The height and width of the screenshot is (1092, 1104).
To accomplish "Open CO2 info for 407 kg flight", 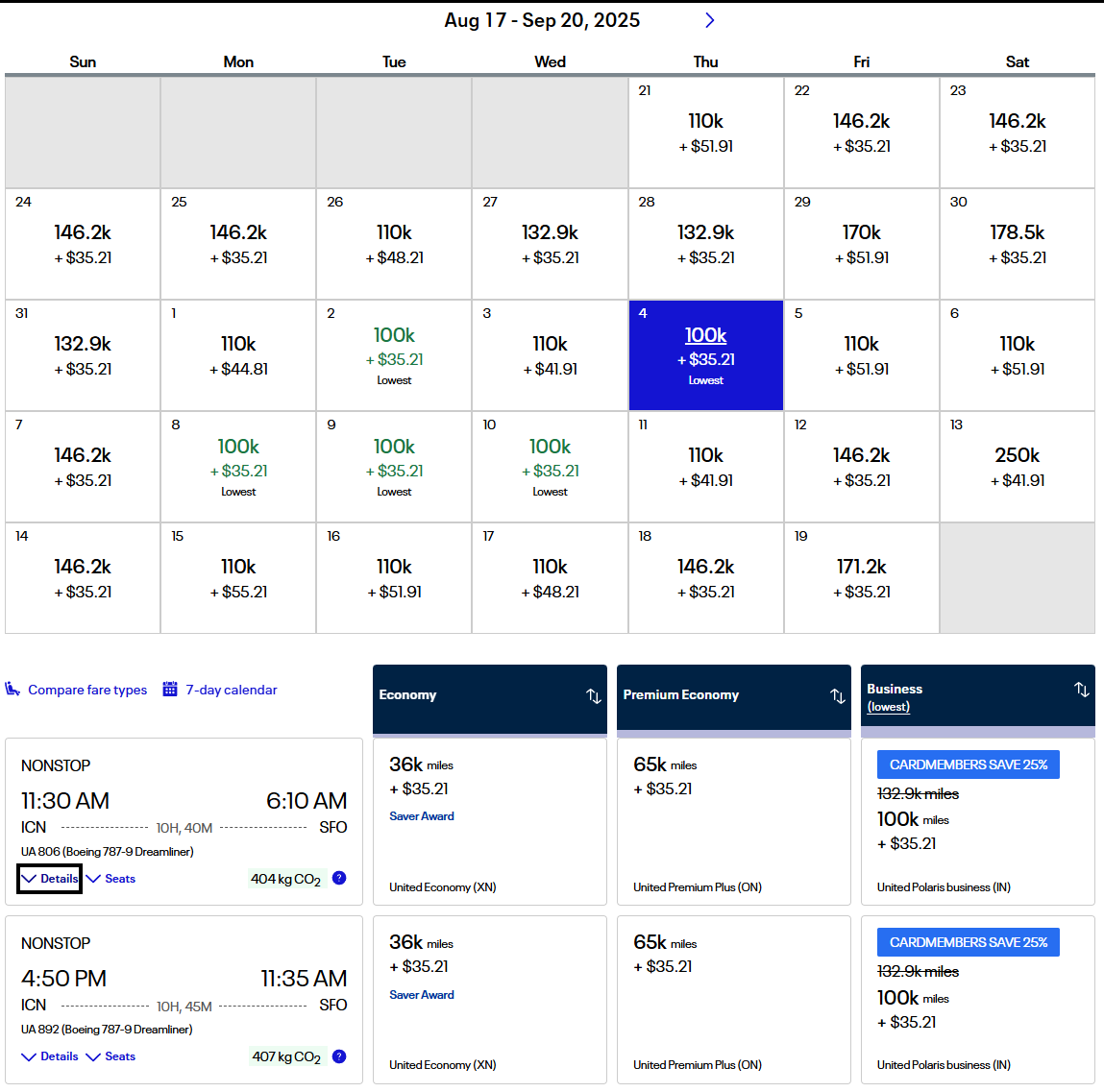I will point(339,1056).
